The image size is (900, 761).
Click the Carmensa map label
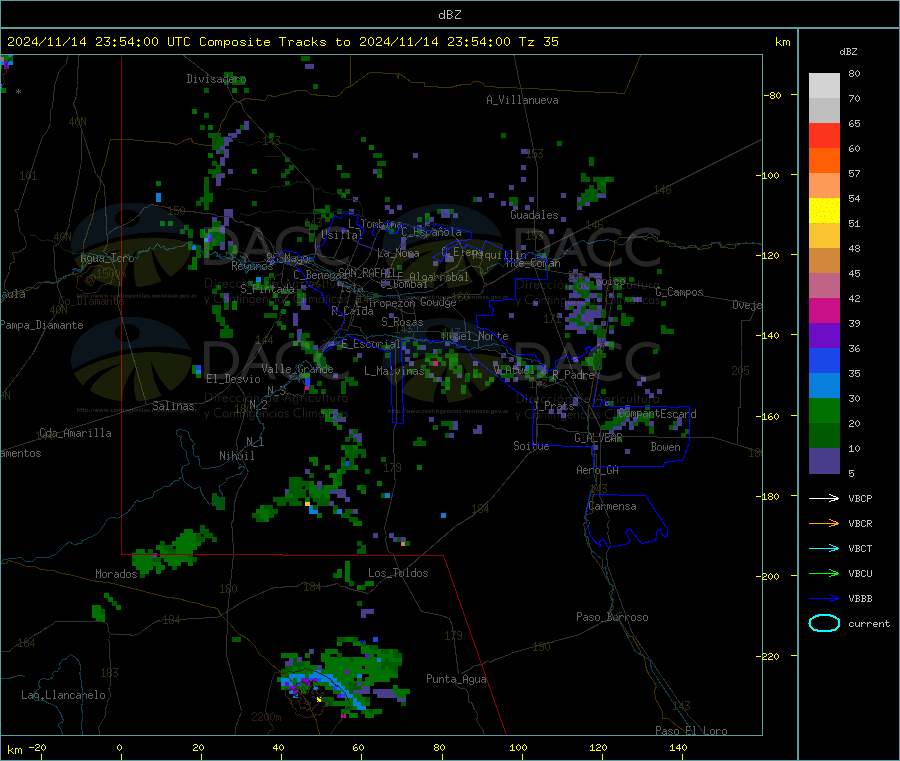612,506
